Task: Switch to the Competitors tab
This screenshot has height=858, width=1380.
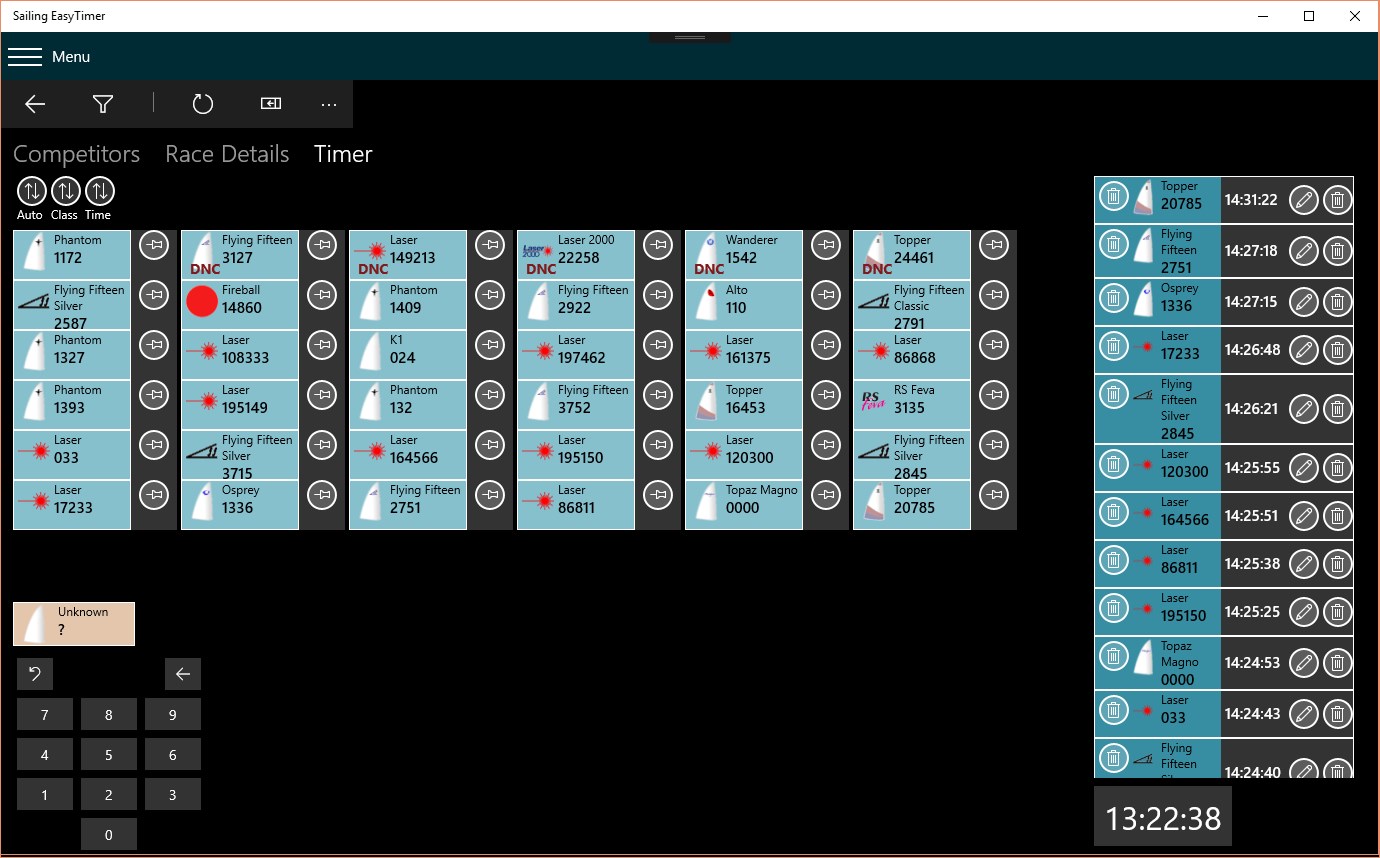Action: [76, 153]
